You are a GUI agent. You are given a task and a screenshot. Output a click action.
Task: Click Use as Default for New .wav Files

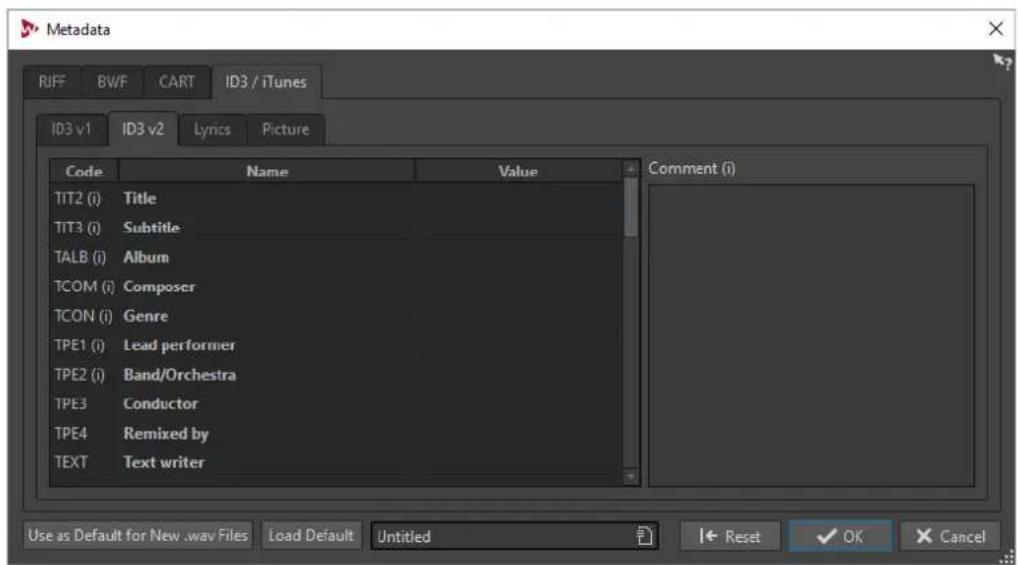(138, 536)
